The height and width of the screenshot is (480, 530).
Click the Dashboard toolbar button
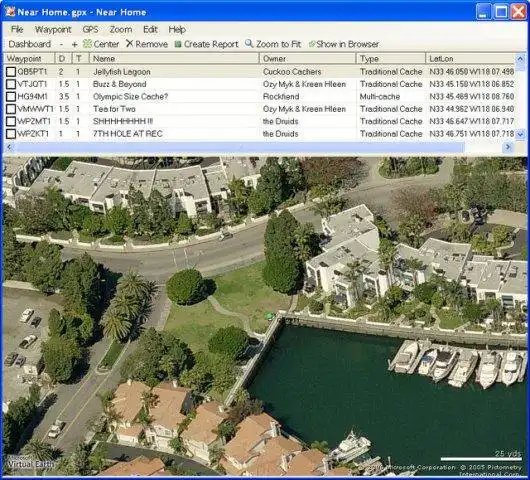point(30,44)
